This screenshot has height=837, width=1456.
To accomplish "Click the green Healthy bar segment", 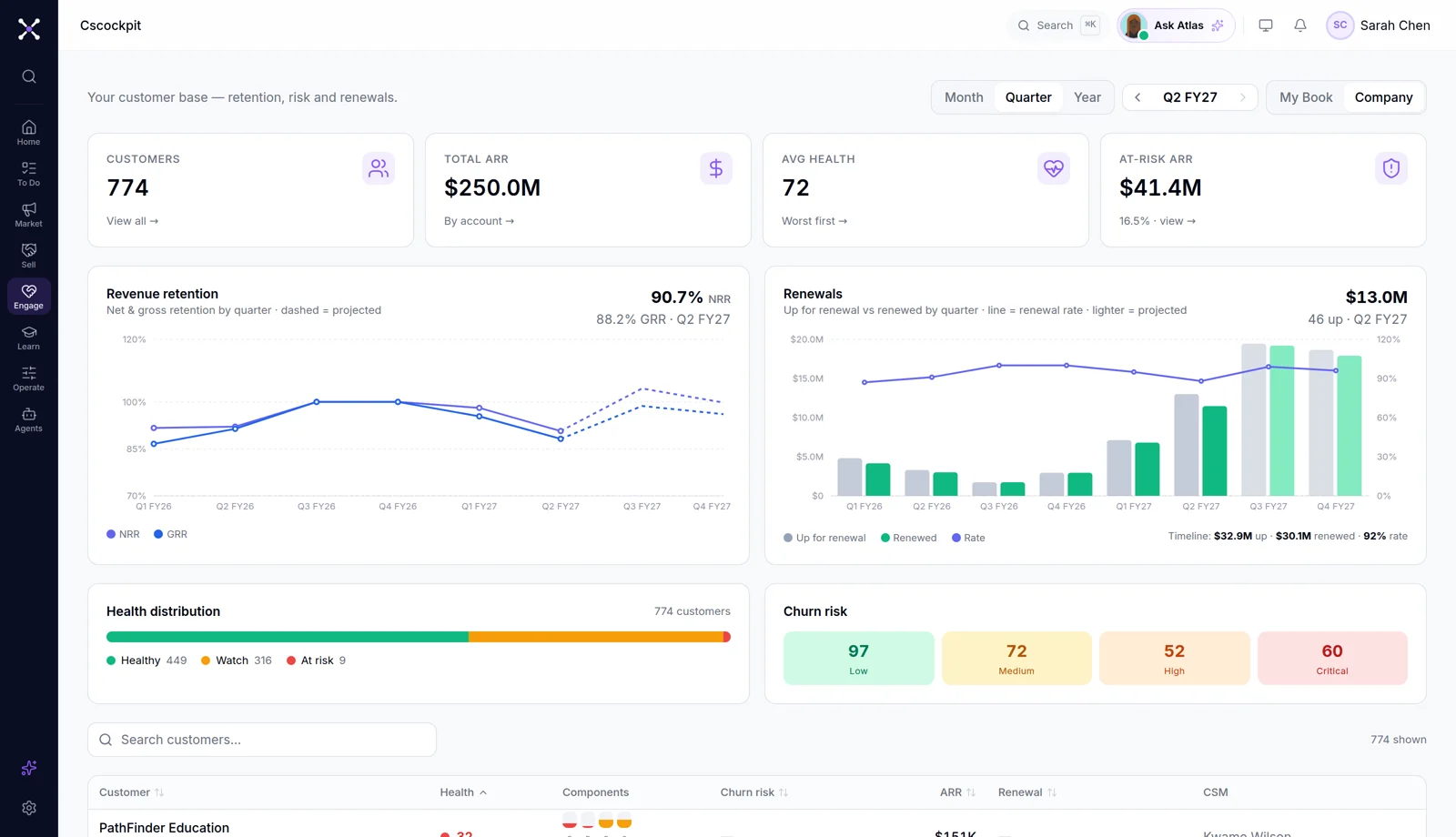I will [288, 637].
